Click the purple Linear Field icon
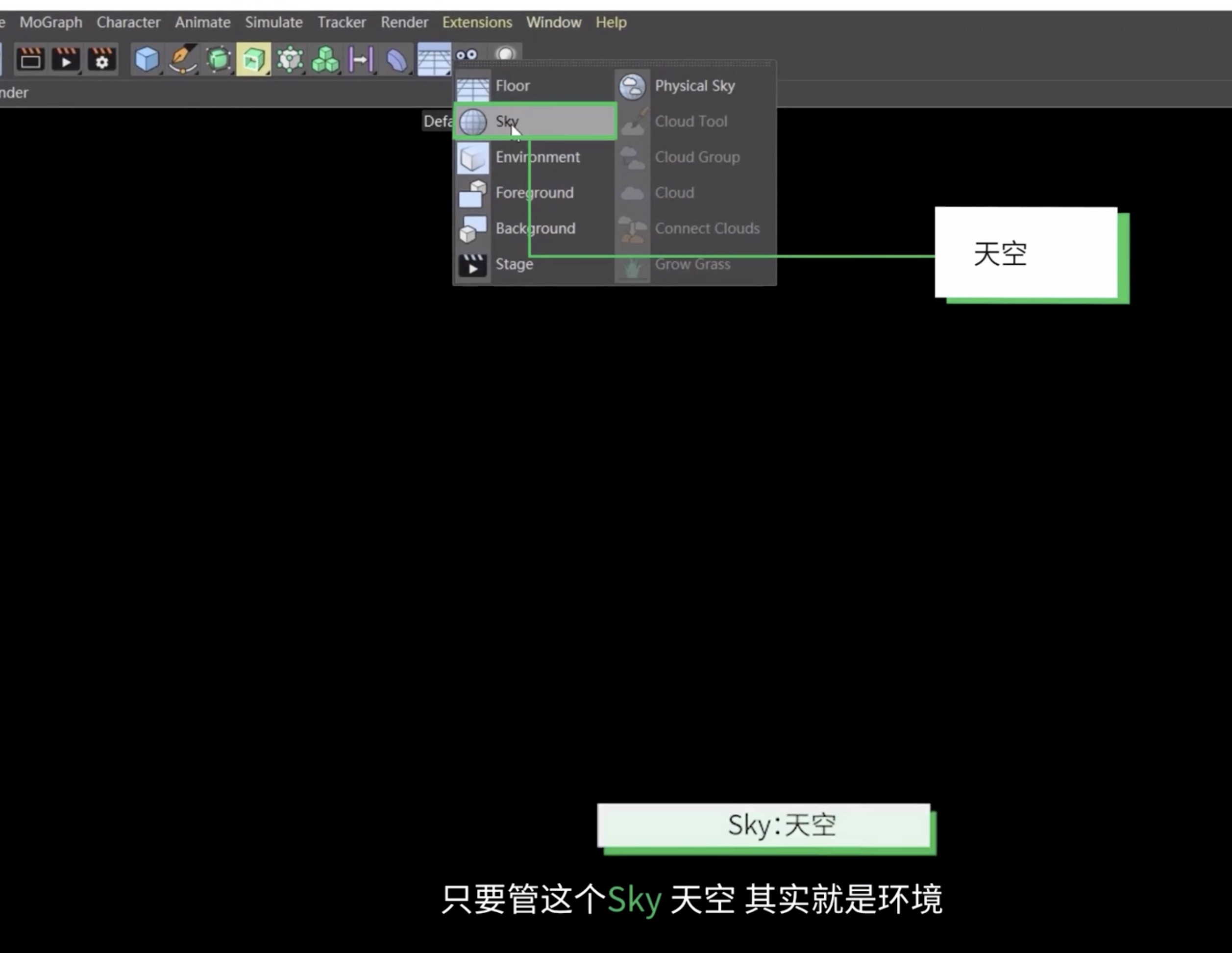 point(361,59)
